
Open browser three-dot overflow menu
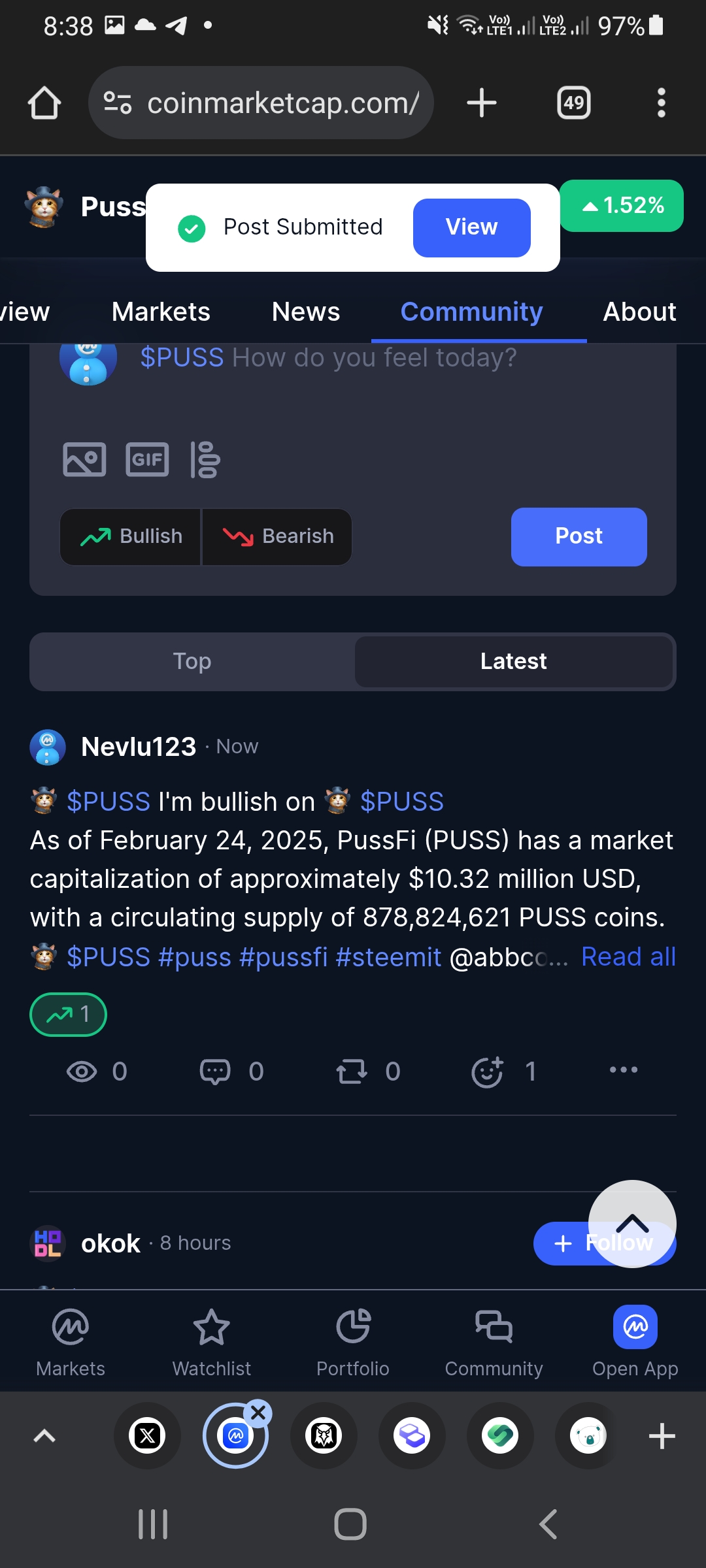pyautogui.click(x=661, y=103)
